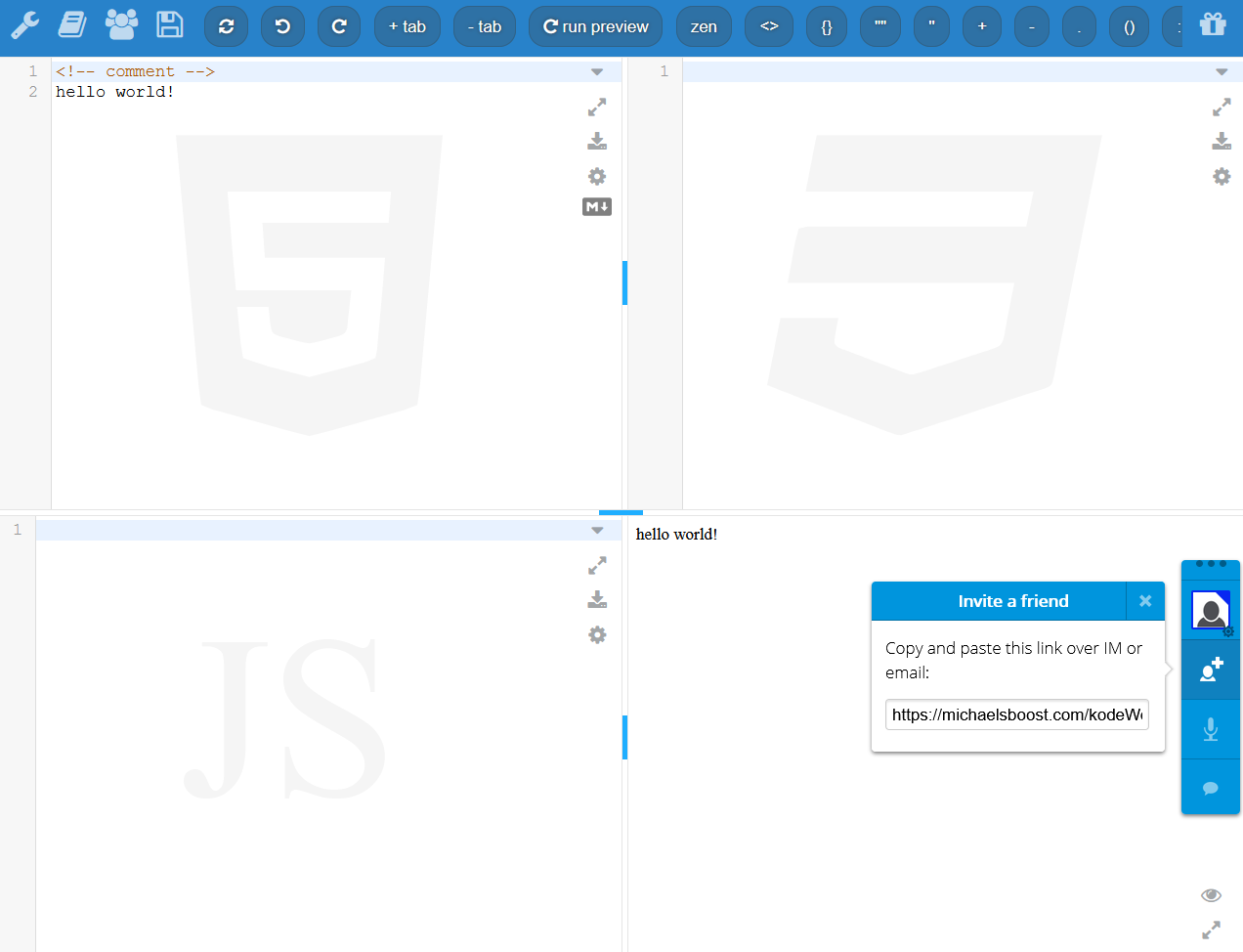Open JS editor gear settings
Screen dimensions: 1243x952
point(597,634)
